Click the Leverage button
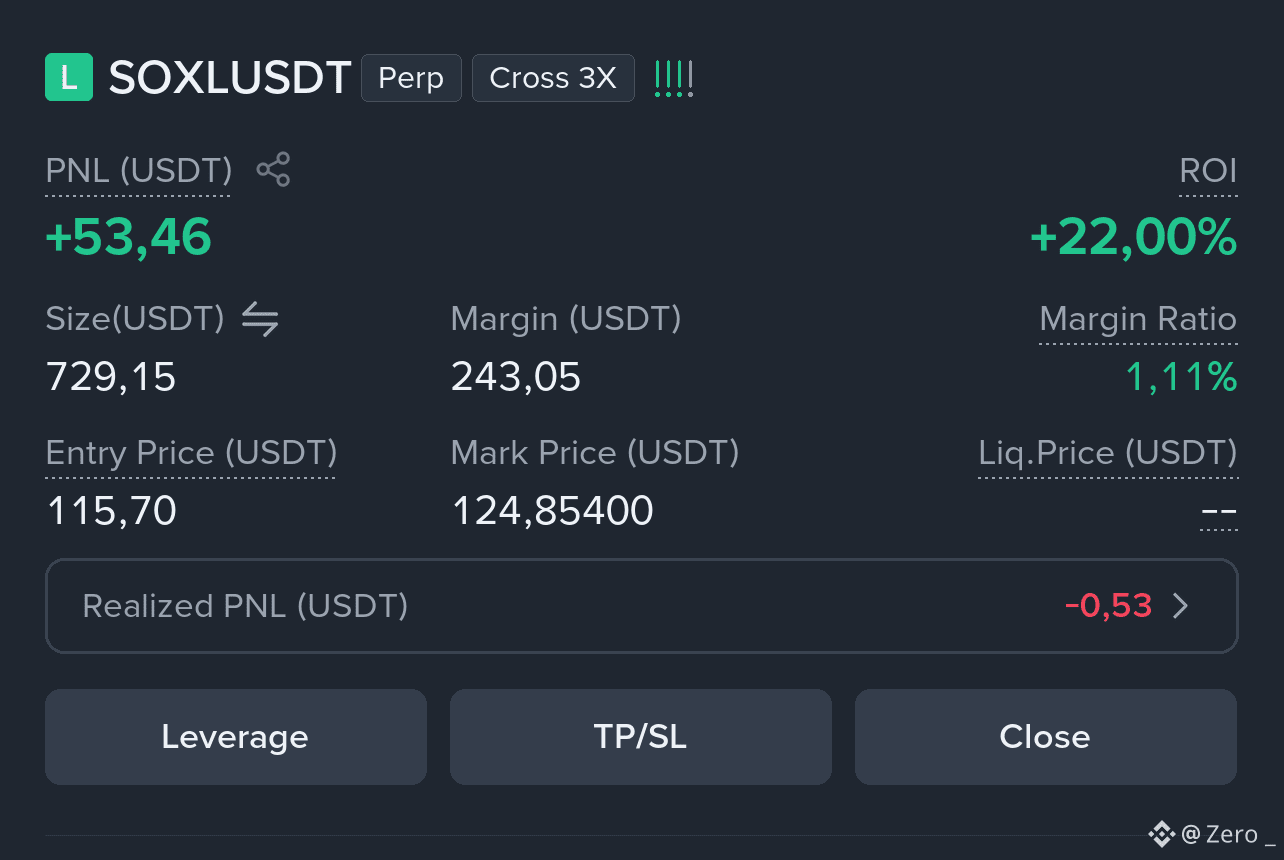The width and height of the screenshot is (1284, 860). coord(236,737)
